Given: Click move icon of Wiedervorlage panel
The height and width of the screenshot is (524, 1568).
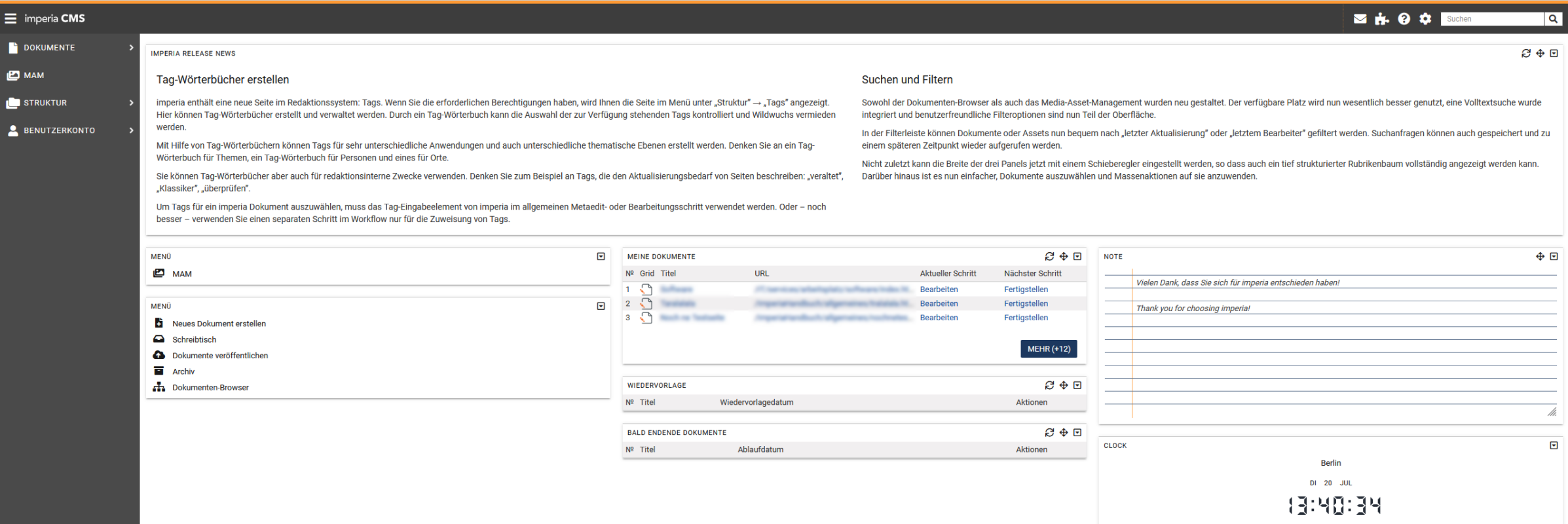Looking at the screenshot, I should tap(1064, 386).
